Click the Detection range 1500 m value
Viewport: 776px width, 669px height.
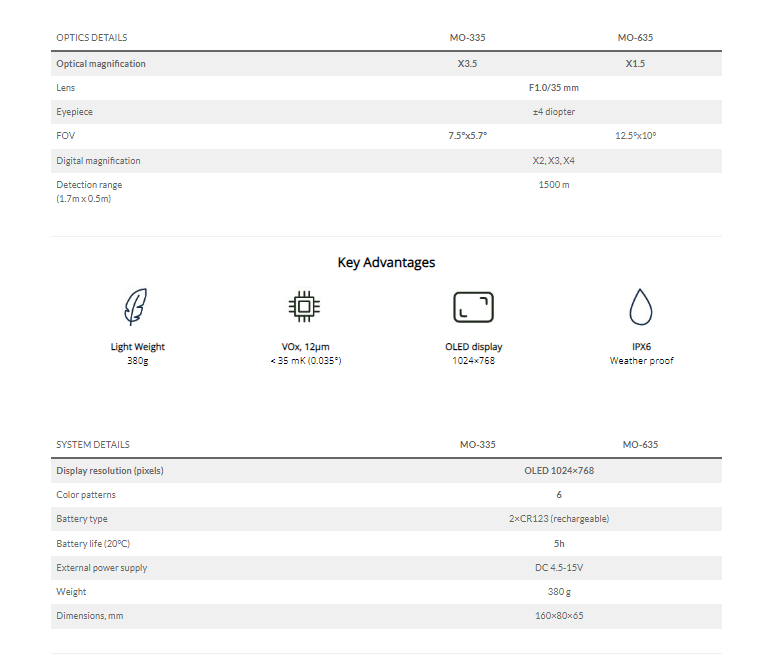click(554, 185)
